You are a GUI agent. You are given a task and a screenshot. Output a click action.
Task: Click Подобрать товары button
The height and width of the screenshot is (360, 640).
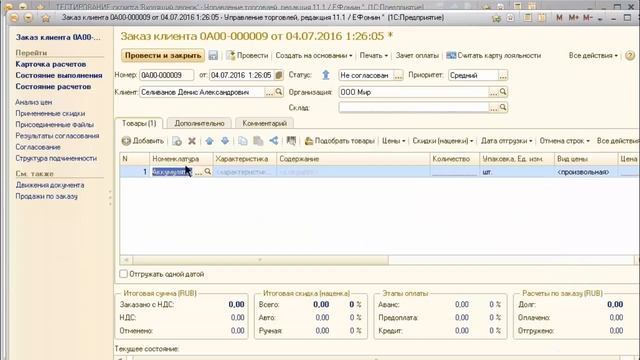click(x=340, y=141)
